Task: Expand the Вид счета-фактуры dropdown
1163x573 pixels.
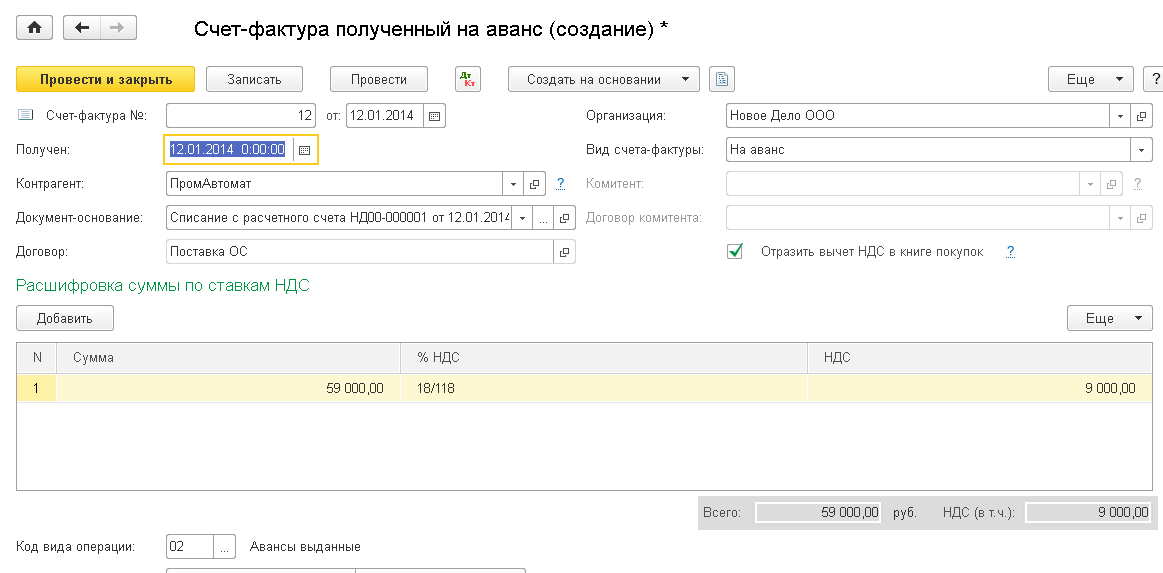Action: click(x=1141, y=150)
